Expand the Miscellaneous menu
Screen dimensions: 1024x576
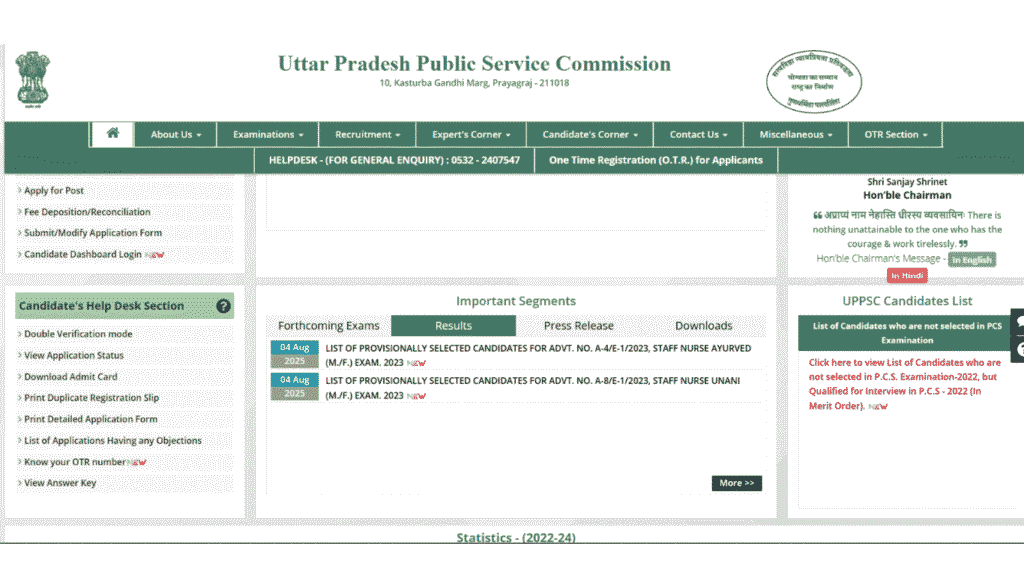[x=795, y=135]
